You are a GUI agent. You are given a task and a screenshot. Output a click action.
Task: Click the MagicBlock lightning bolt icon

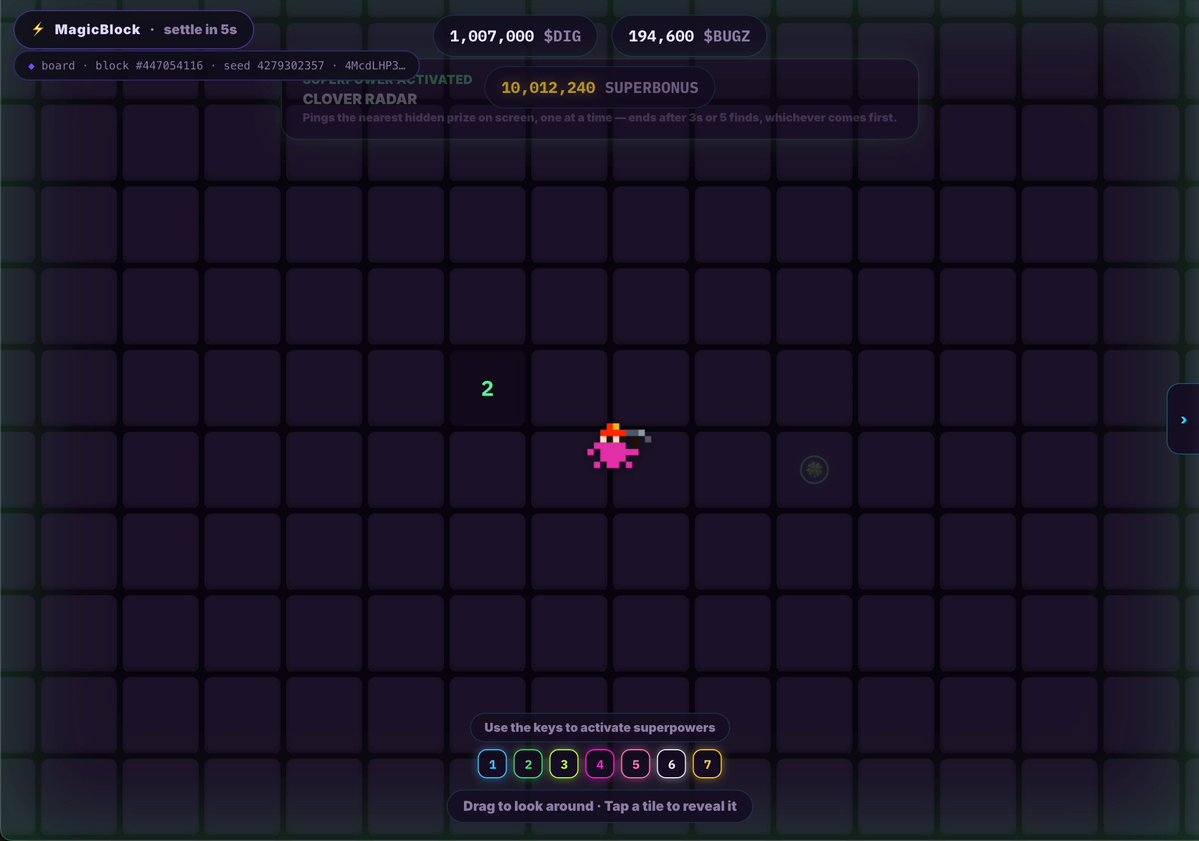tap(37, 29)
